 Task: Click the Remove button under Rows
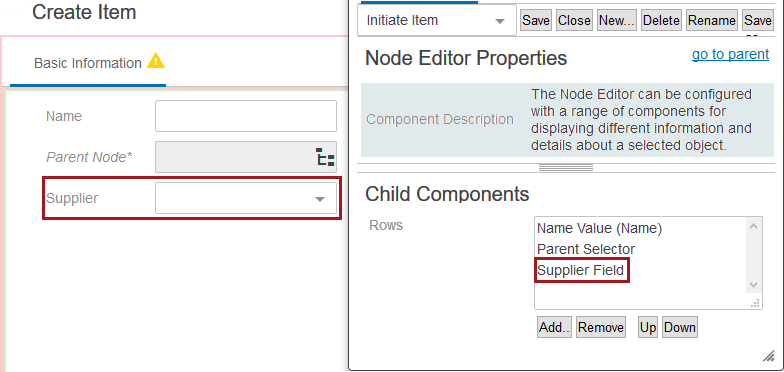point(601,327)
